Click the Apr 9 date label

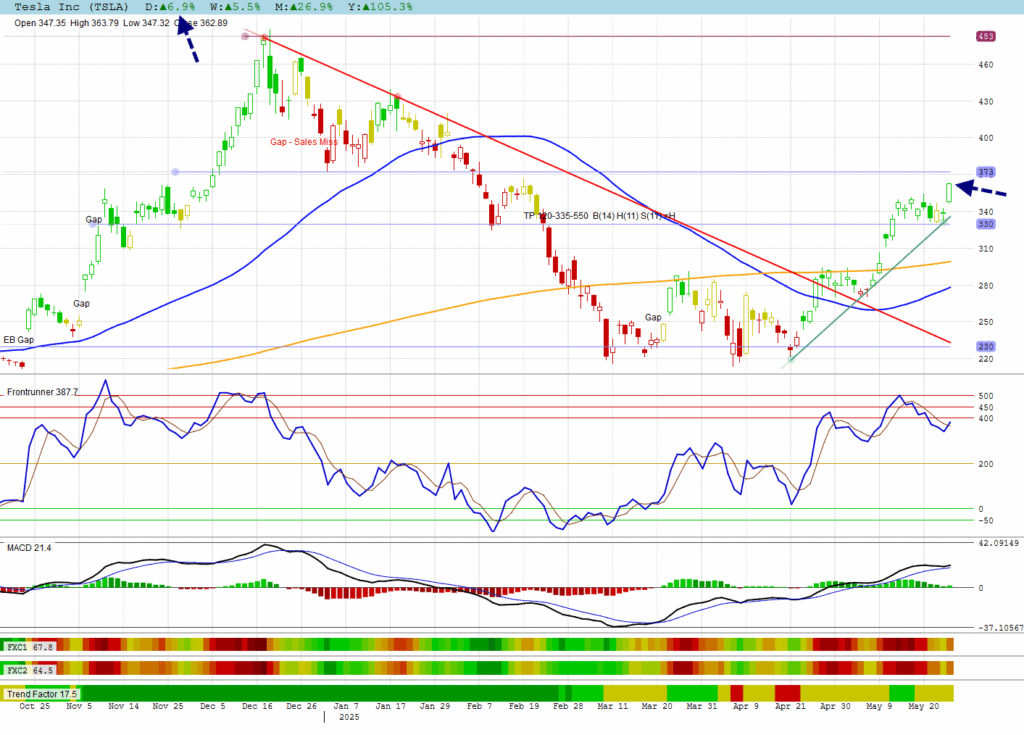[746, 706]
